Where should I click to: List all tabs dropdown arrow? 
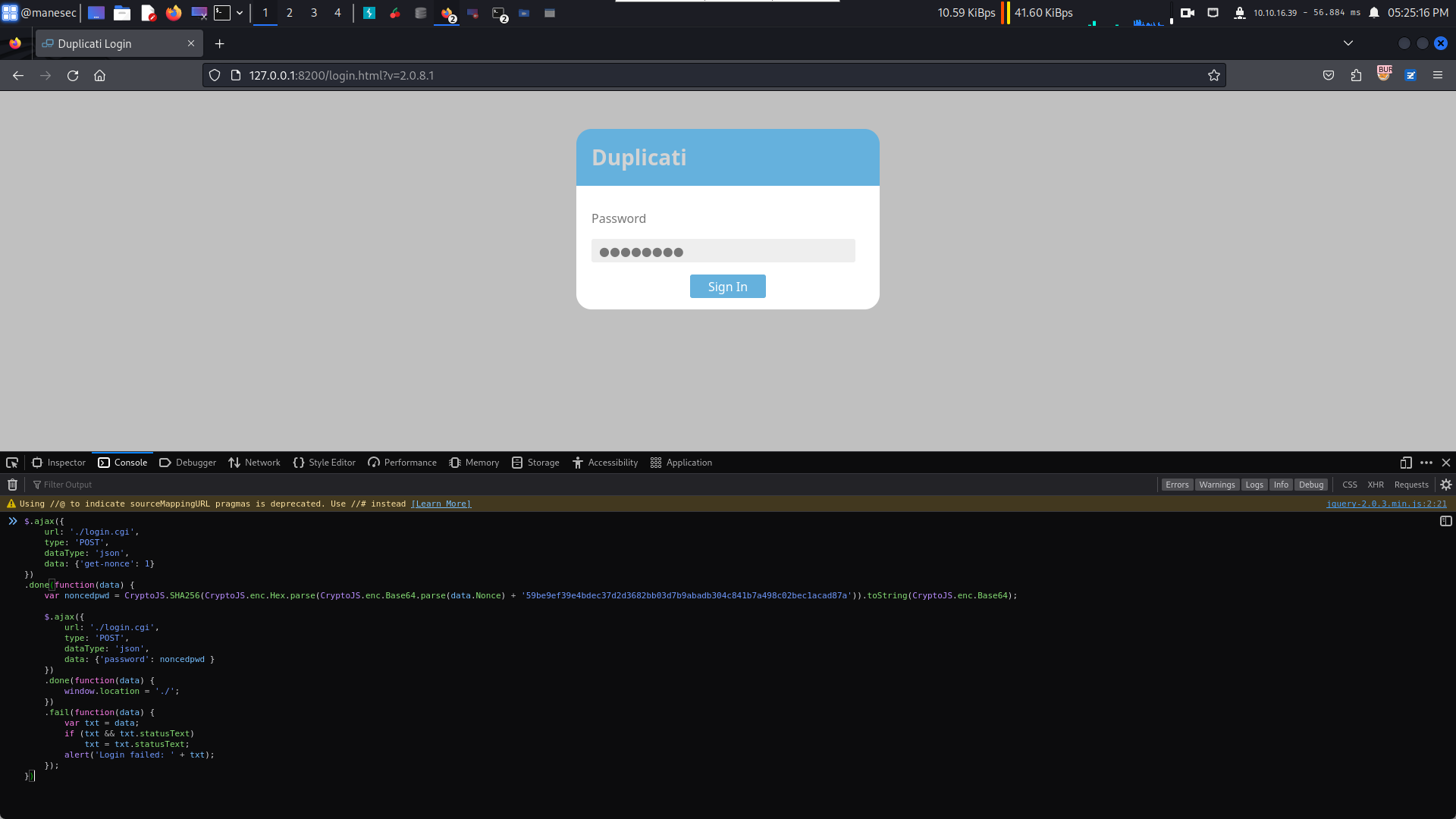click(1348, 43)
